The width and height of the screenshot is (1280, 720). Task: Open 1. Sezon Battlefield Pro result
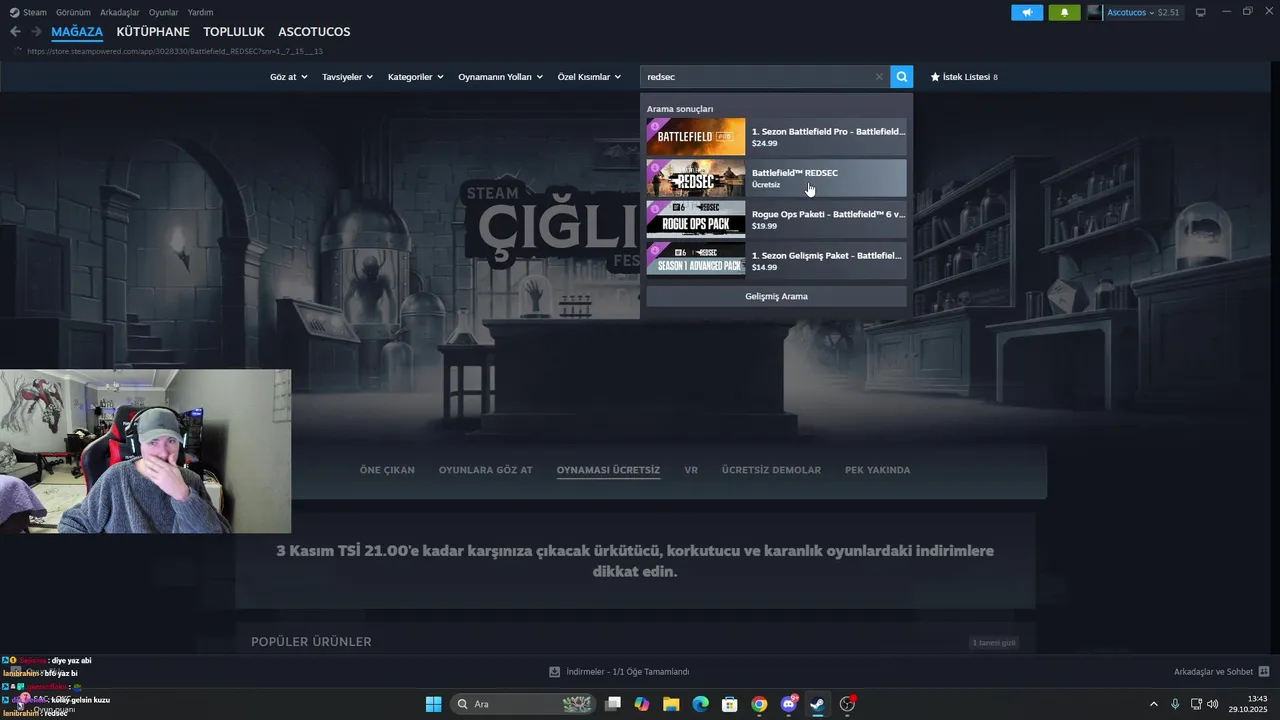tap(776, 137)
